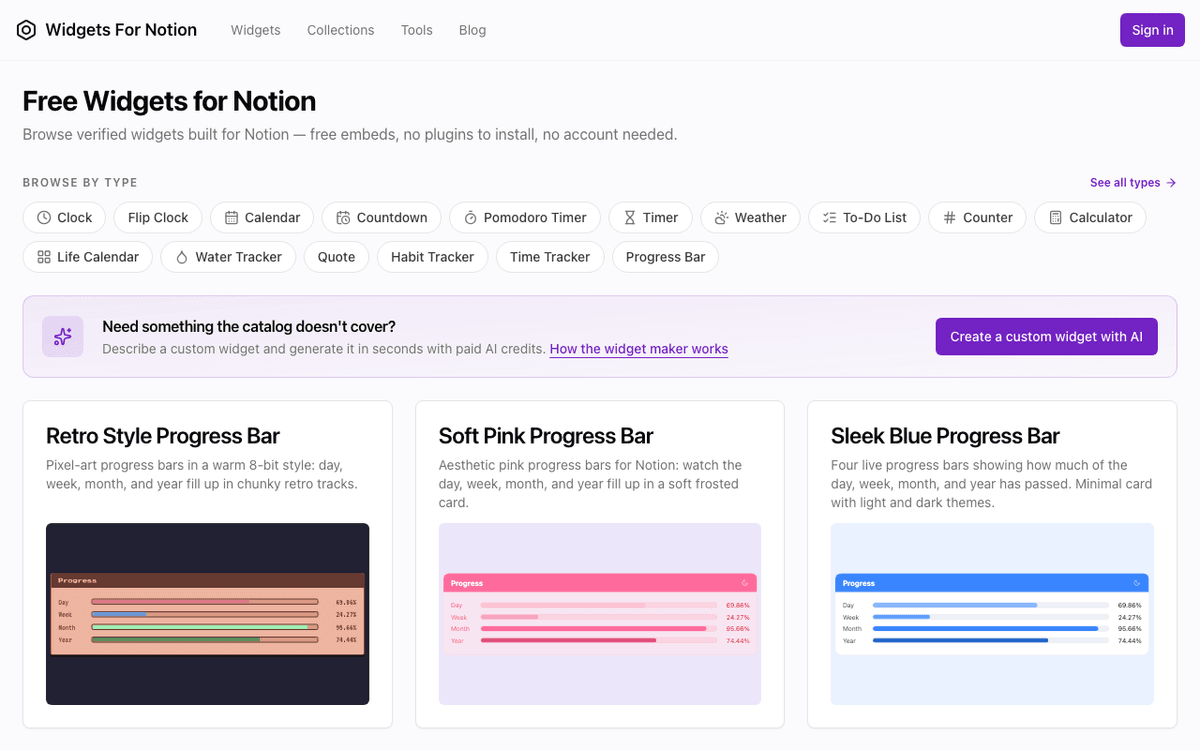Filter by Water Tracker type
1200x750 pixels.
coord(229,257)
